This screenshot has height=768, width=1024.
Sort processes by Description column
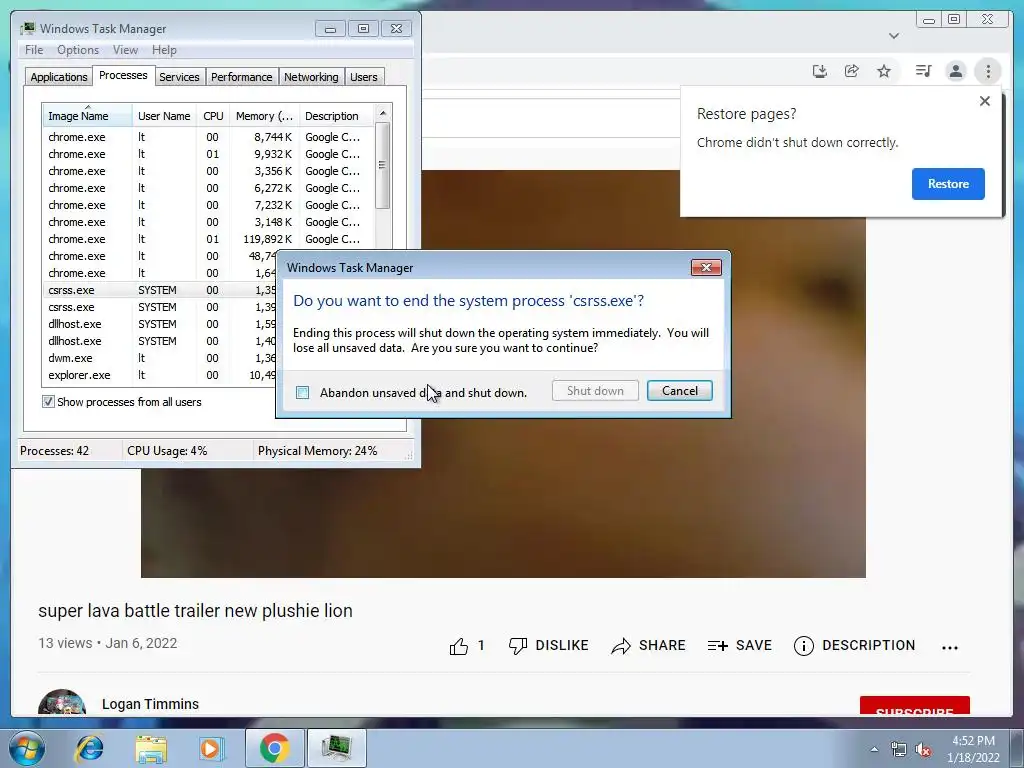pyautogui.click(x=336, y=116)
